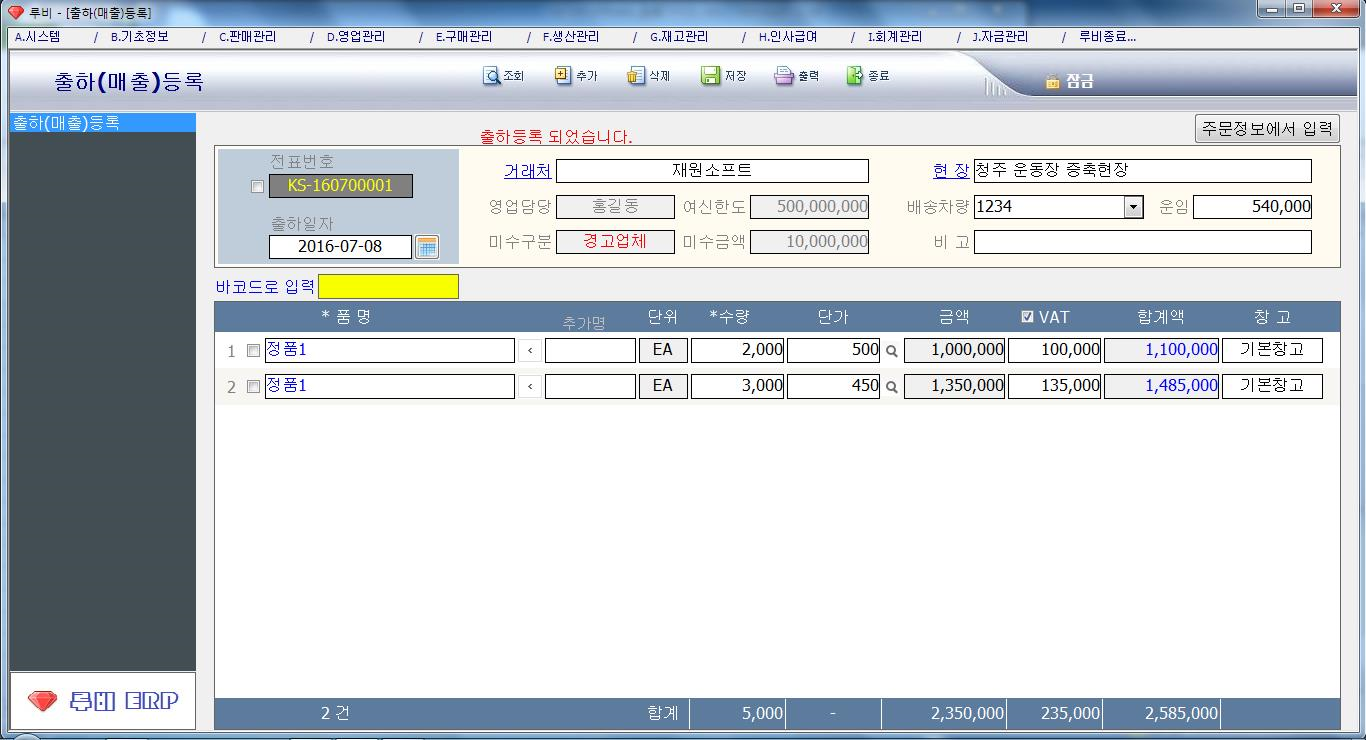This screenshot has width=1366, height=740.
Task: Click row 2 VAT field 135,000
Action: point(1055,386)
